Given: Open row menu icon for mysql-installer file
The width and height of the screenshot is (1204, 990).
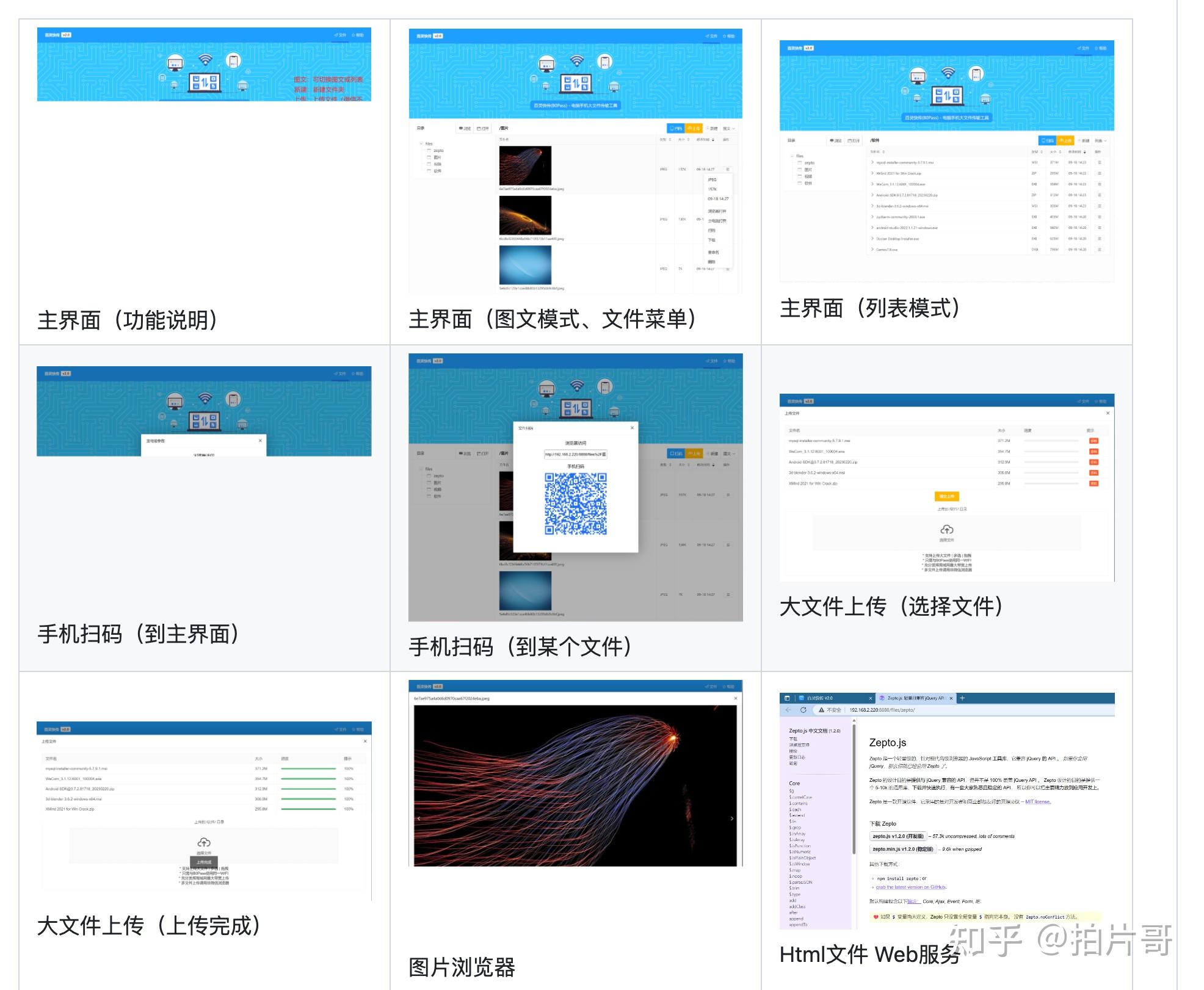Looking at the screenshot, I should (1100, 162).
